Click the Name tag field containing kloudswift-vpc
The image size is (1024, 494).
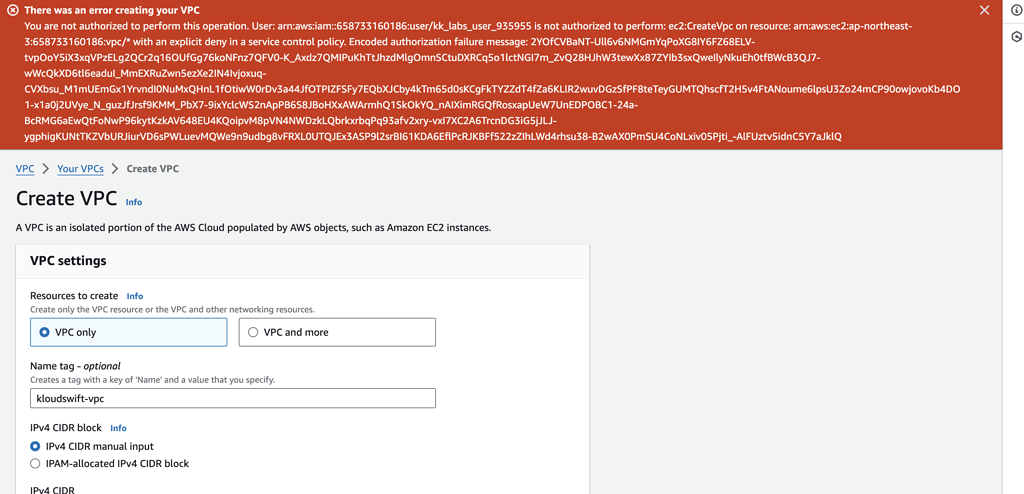coord(232,398)
